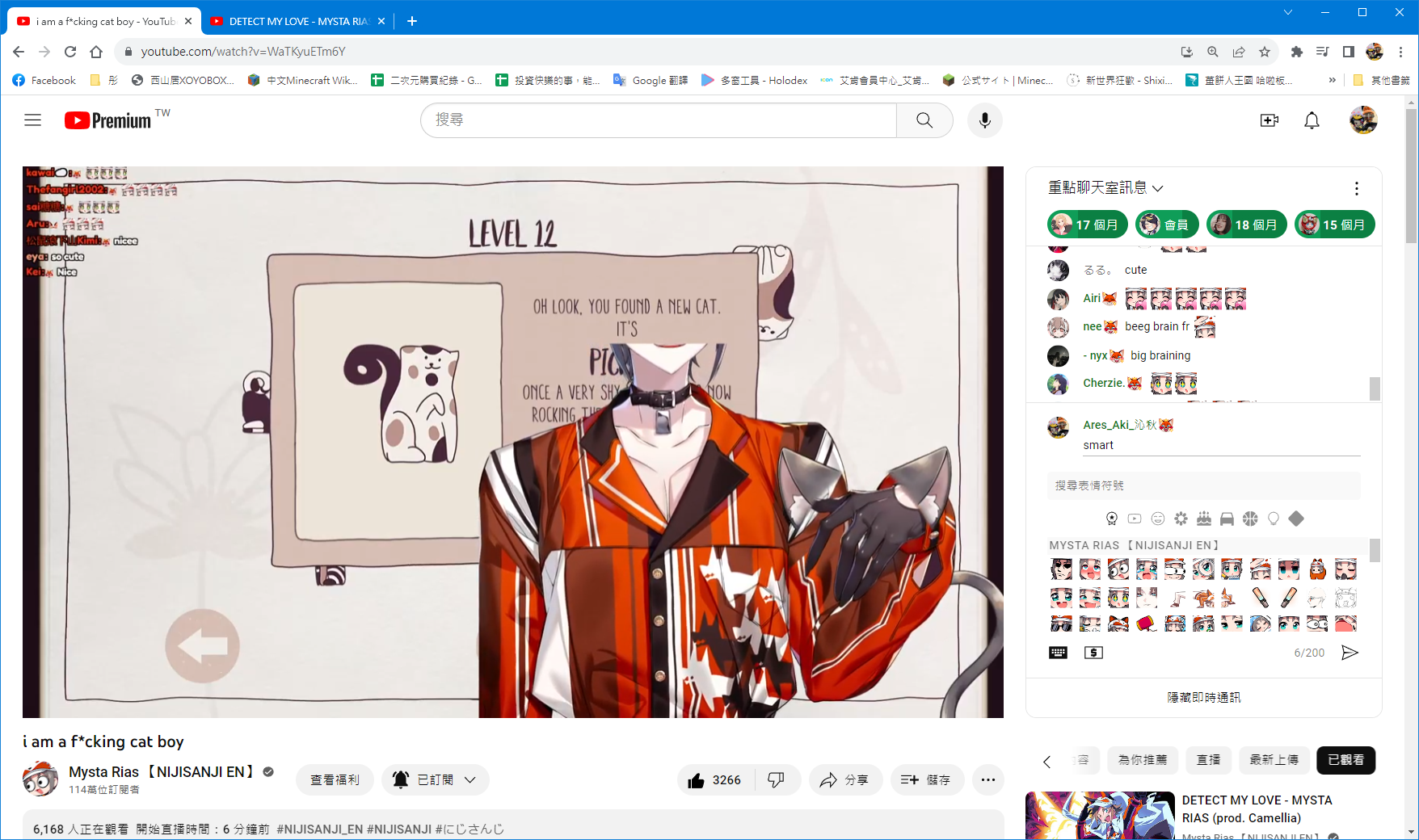Like the video with thumbs up
This screenshot has width=1419, height=840.
pyautogui.click(x=714, y=780)
